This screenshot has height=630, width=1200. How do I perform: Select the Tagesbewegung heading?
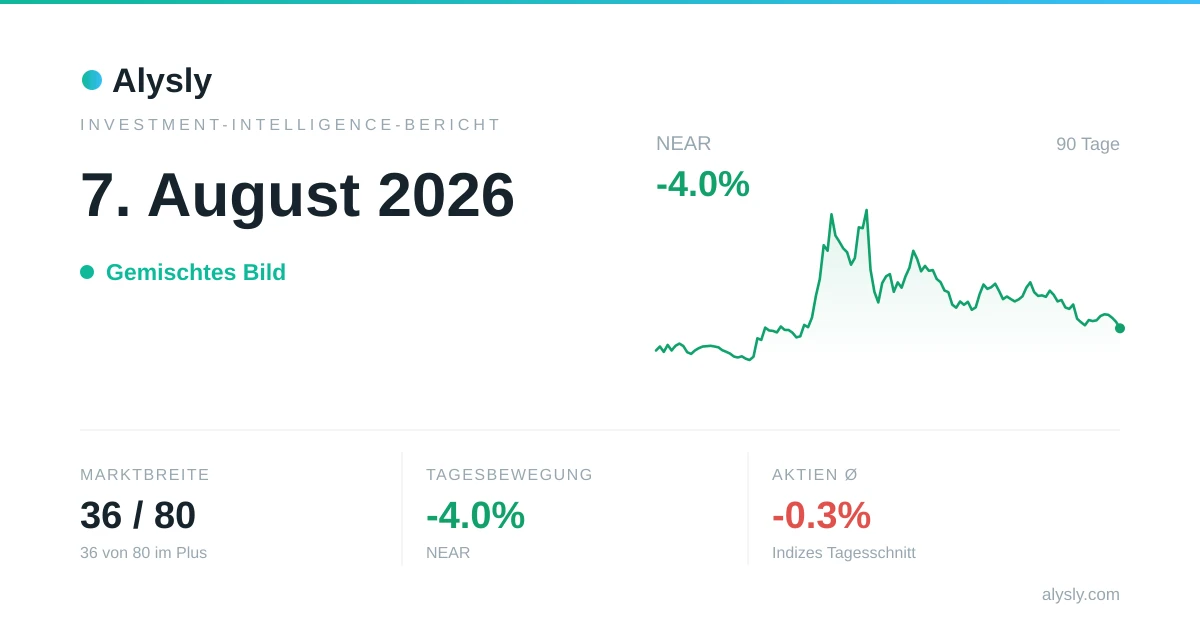(510, 475)
